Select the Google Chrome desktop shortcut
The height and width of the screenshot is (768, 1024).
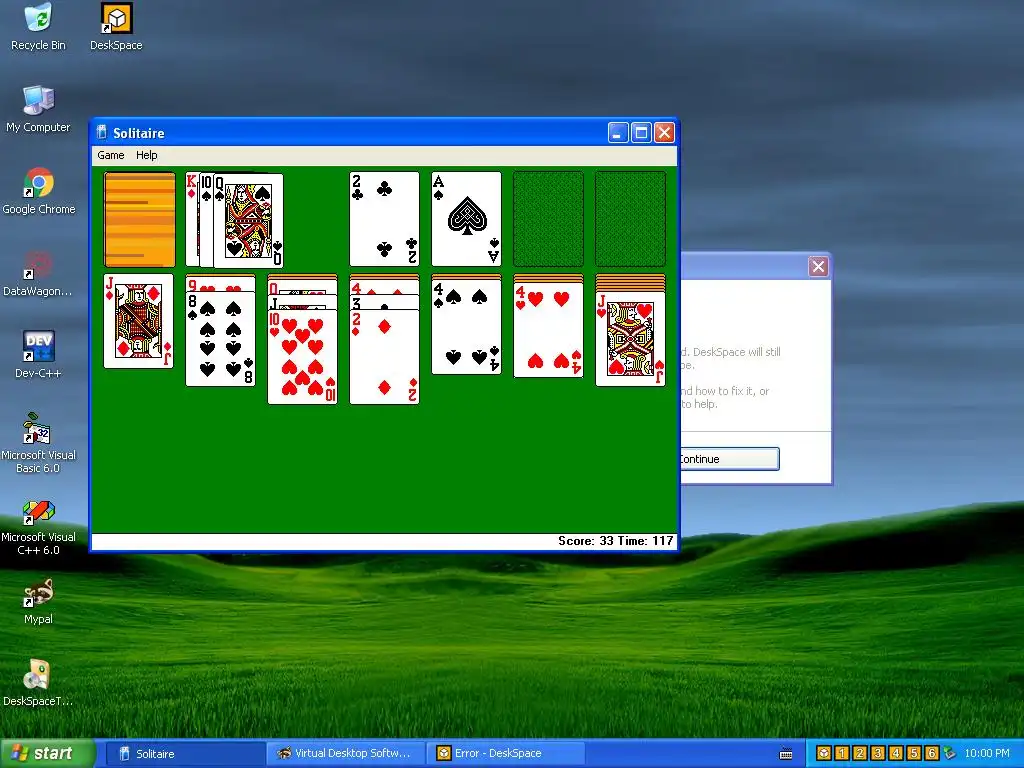pyautogui.click(x=39, y=191)
